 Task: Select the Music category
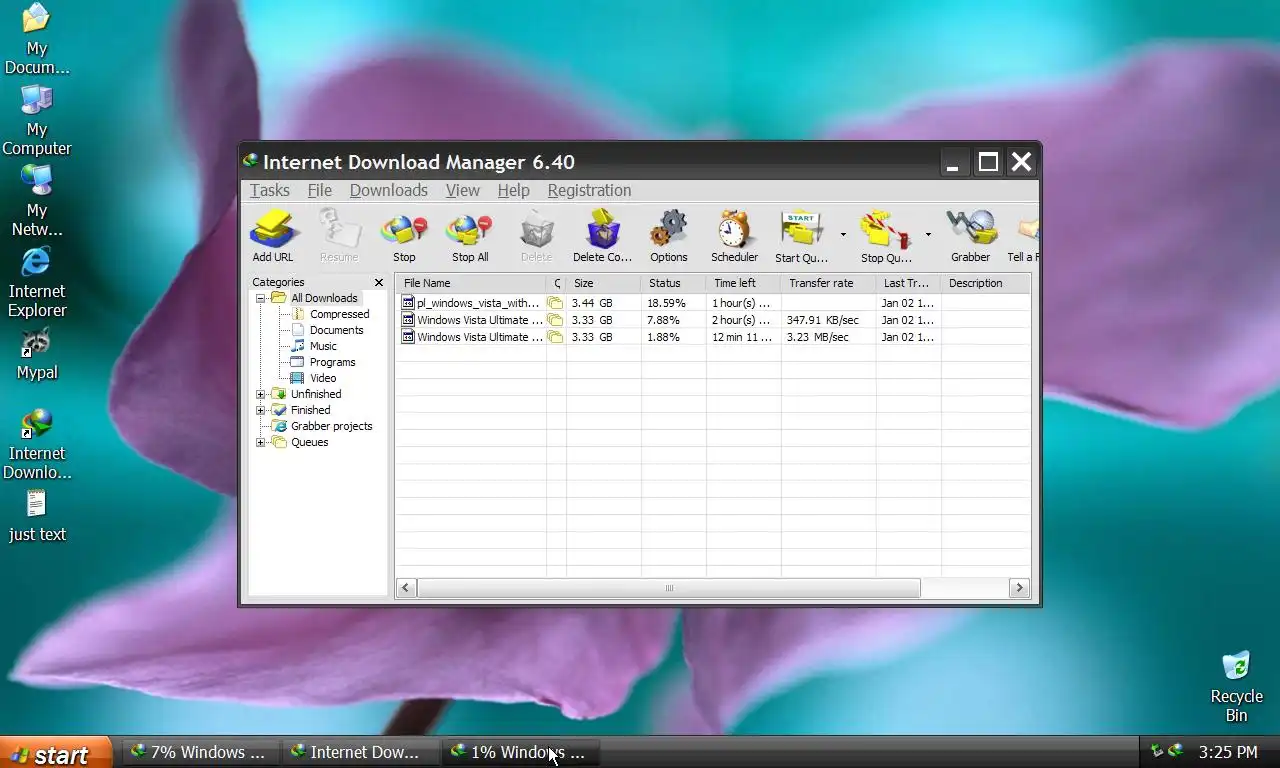pos(323,346)
